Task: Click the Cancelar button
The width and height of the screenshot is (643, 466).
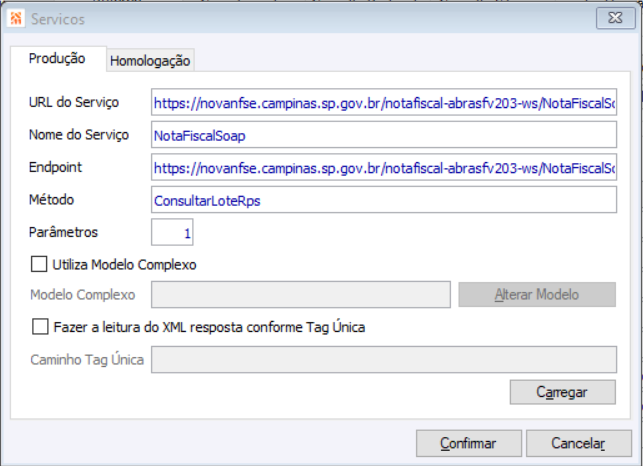Action: tap(579, 443)
